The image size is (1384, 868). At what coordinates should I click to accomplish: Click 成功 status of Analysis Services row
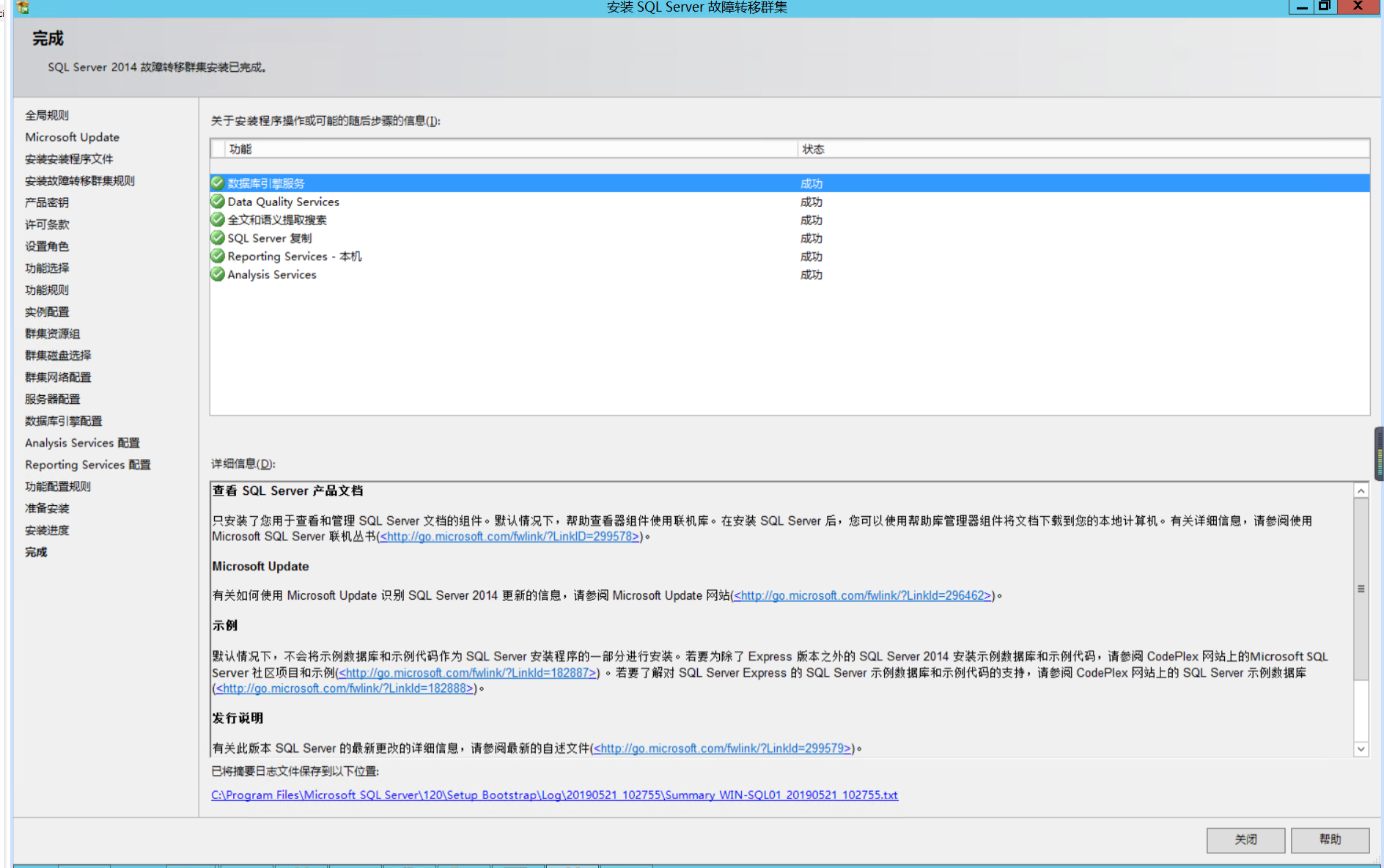(x=811, y=275)
